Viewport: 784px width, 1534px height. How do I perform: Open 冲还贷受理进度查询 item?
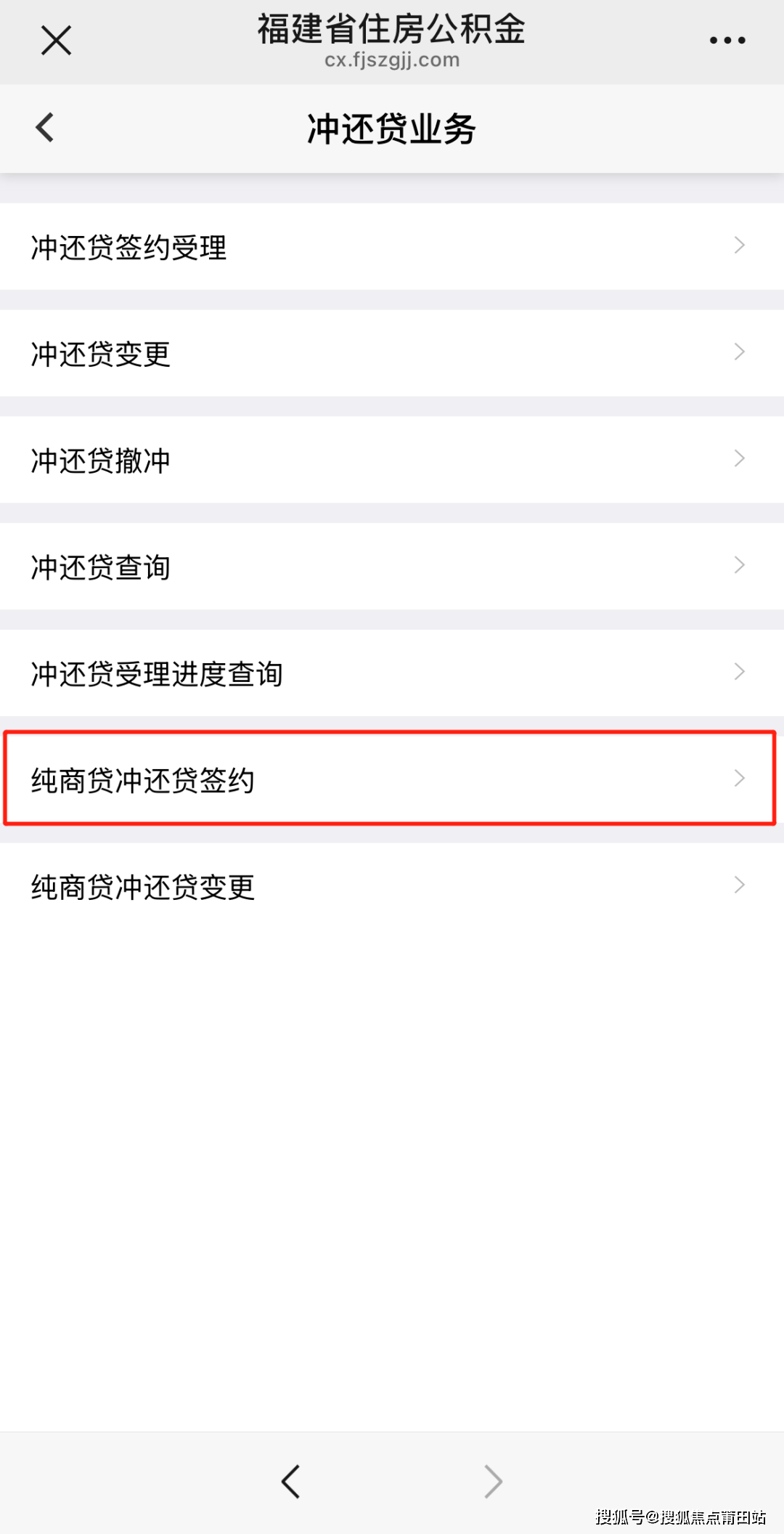coord(157,673)
